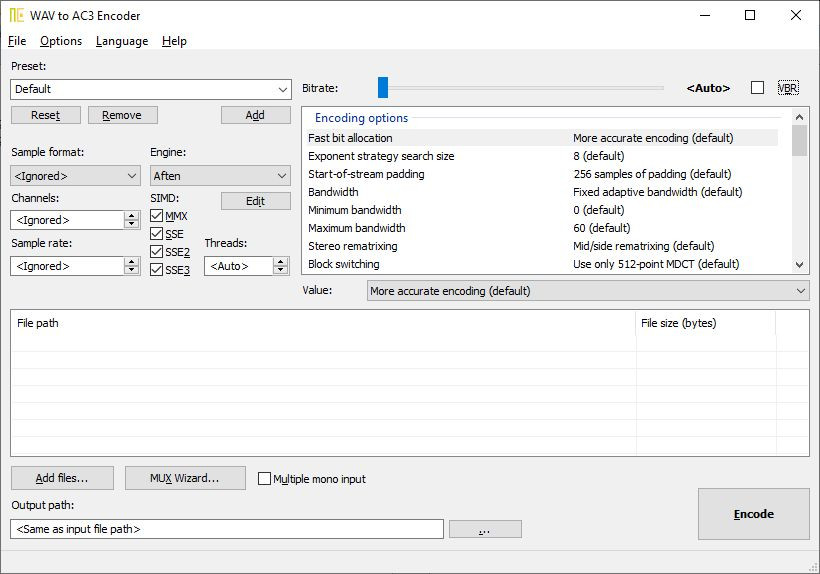The image size is (820, 574).
Task: Click inside the Channels field
Action: [x=67, y=220]
